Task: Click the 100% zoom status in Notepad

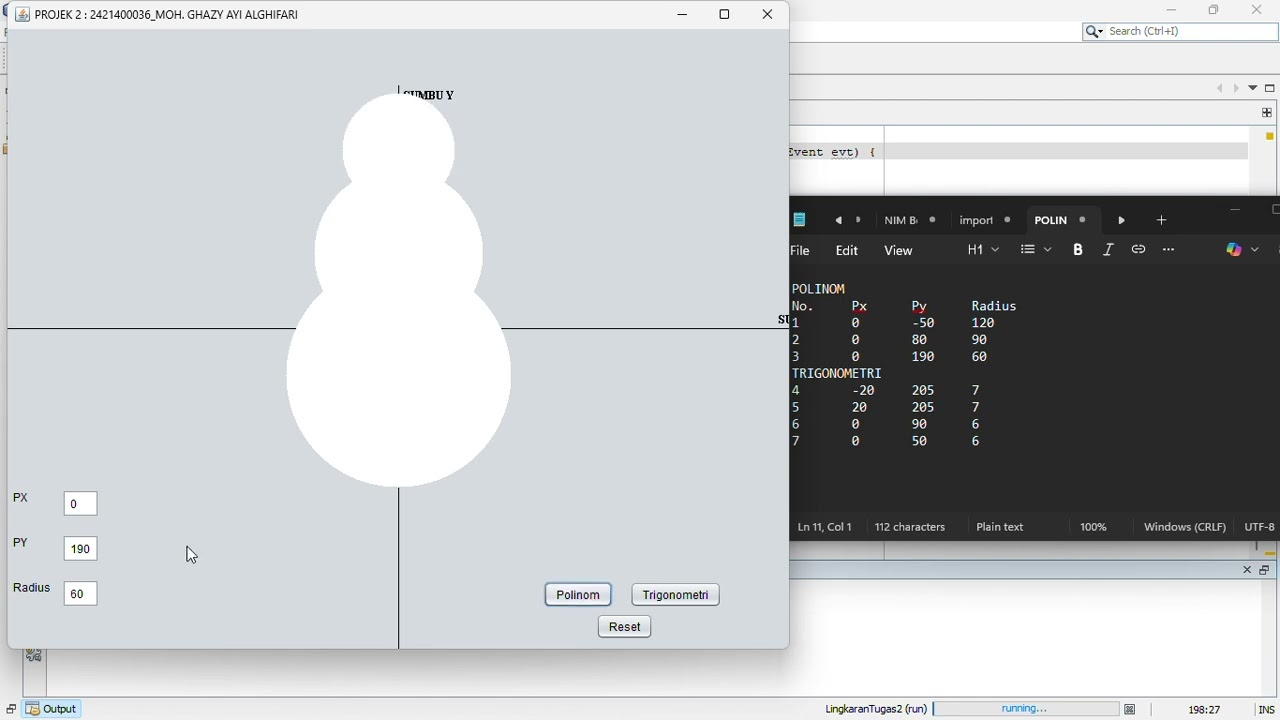Action: 1093,527
